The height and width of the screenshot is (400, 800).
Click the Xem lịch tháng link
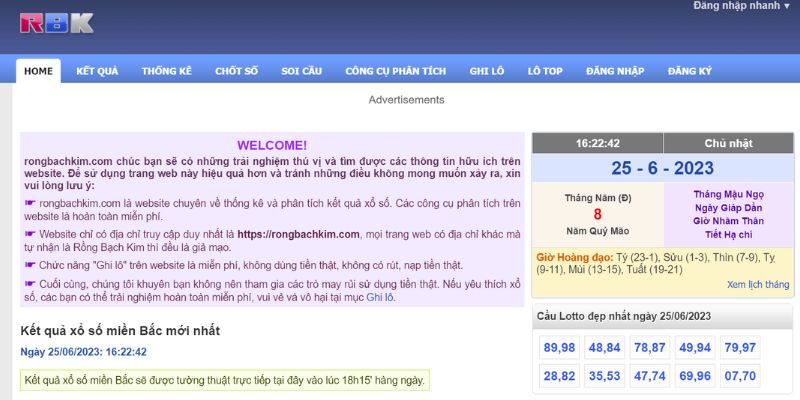point(758,285)
